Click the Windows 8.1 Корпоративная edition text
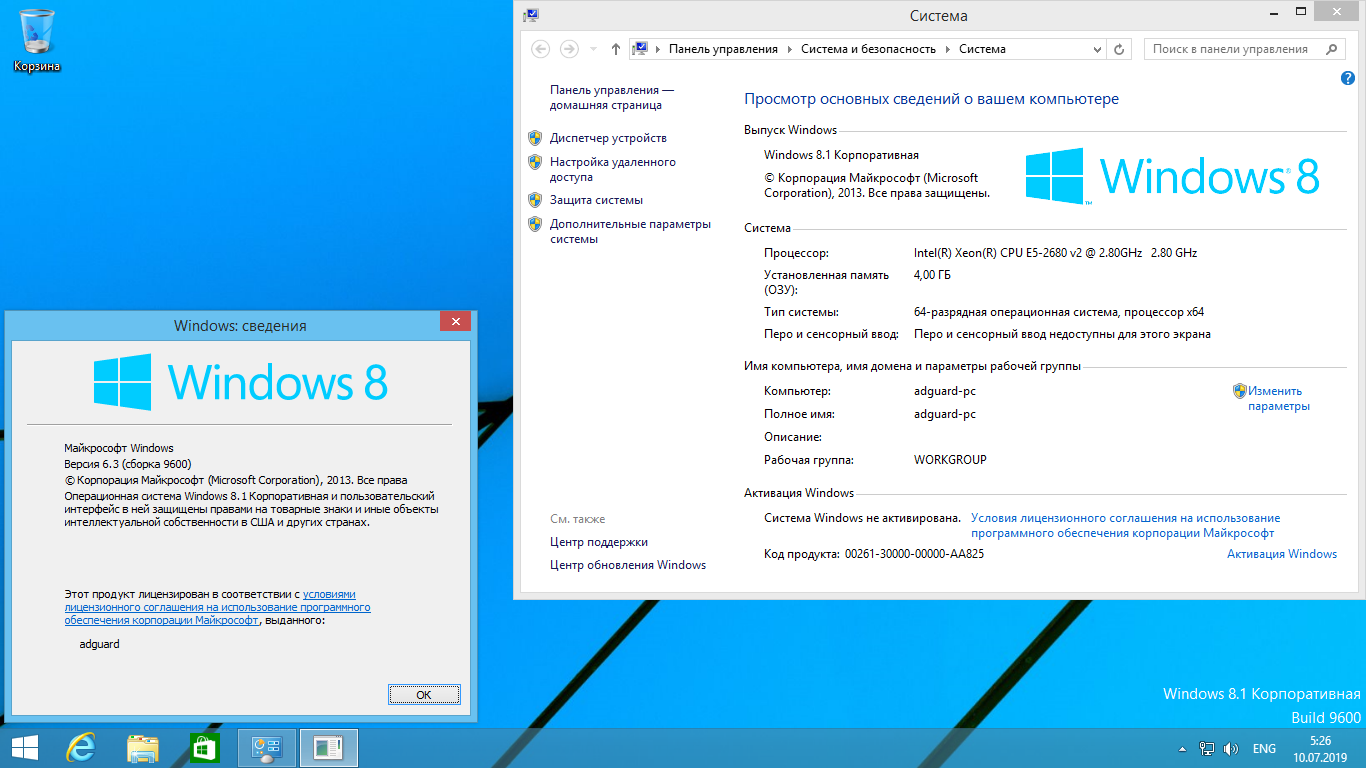 pos(841,155)
